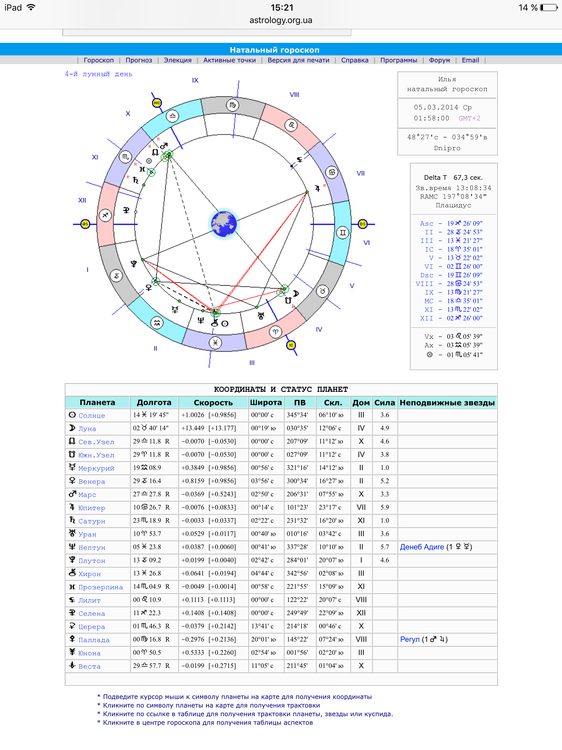Select the Taurus sign on the wheel
The height and width of the screenshot is (750, 562).
click(323, 290)
